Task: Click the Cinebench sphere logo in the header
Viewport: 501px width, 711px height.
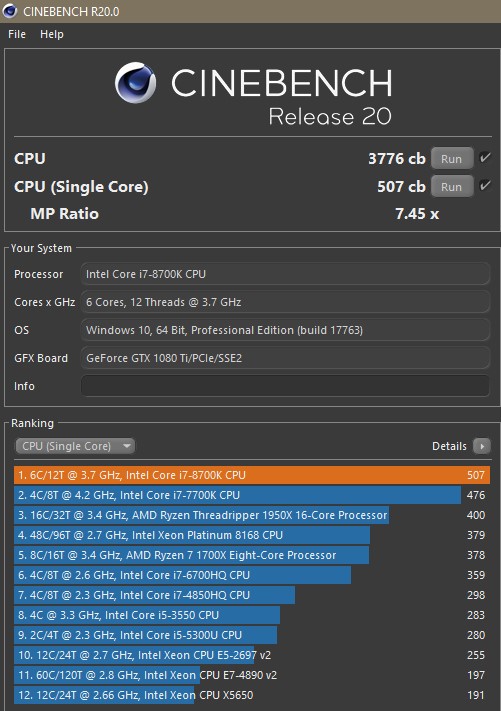Action: (135, 83)
